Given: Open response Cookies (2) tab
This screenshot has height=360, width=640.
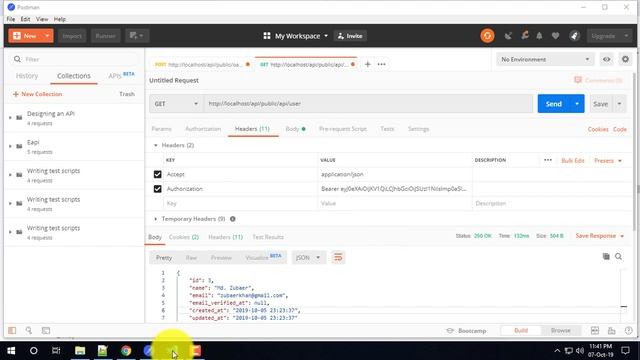Looking at the screenshot, I should coord(184,237).
